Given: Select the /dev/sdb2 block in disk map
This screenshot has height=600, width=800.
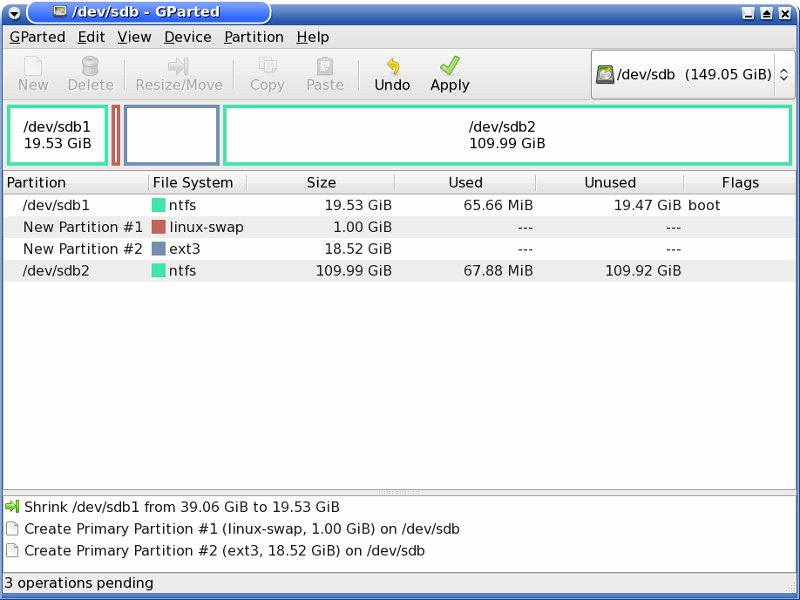Looking at the screenshot, I should tap(507, 135).
